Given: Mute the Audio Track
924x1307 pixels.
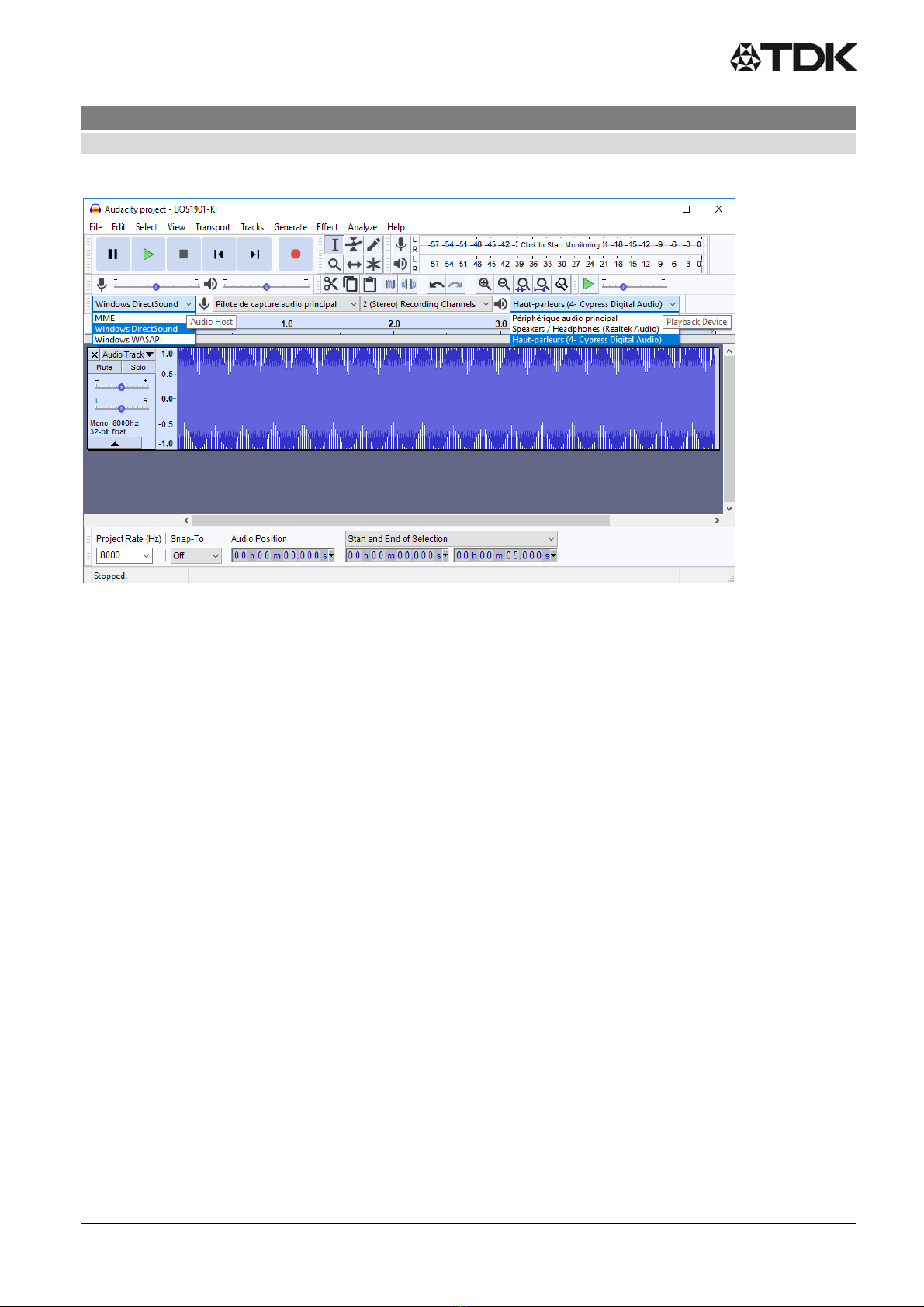Looking at the screenshot, I should coord(105,368).
